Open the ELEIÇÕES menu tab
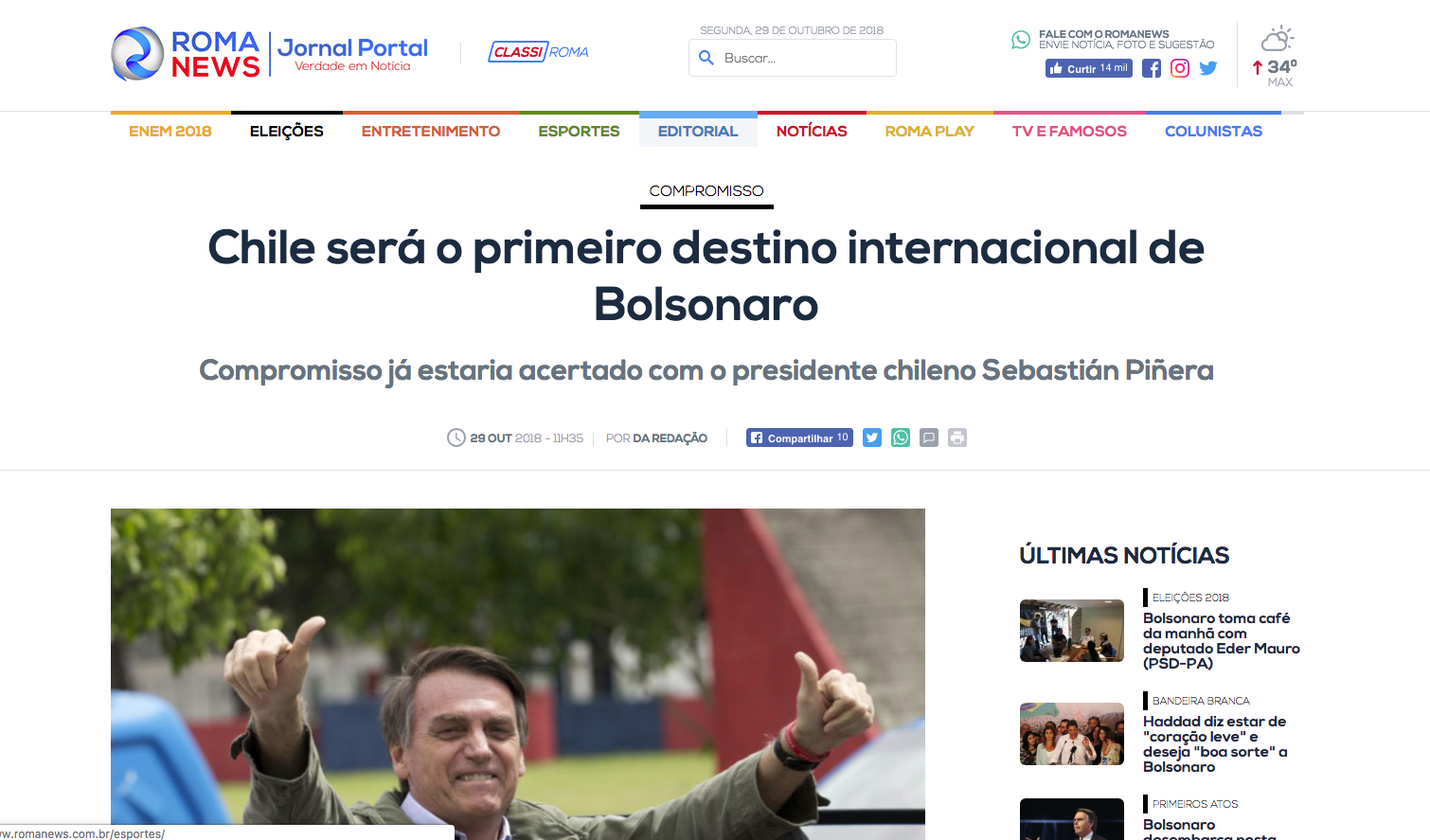1430x840 pixels. click(287, 131)
